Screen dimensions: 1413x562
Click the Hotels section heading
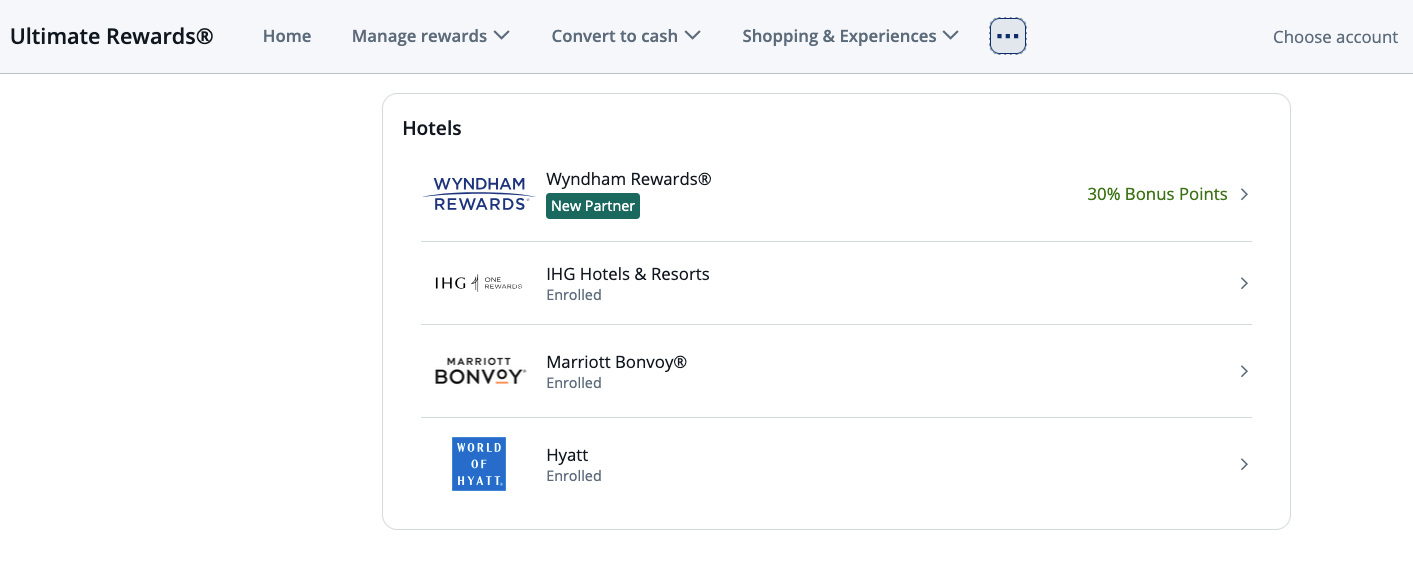coord(432,128)
